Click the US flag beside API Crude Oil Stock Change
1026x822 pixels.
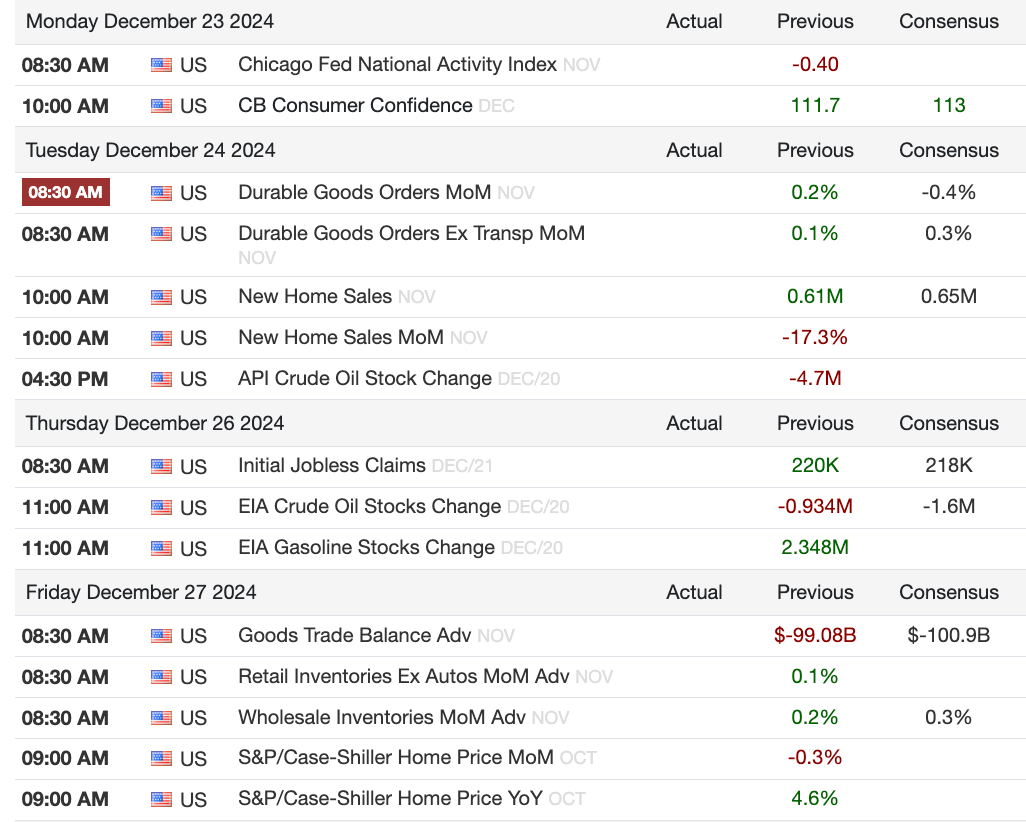(161, 379)
